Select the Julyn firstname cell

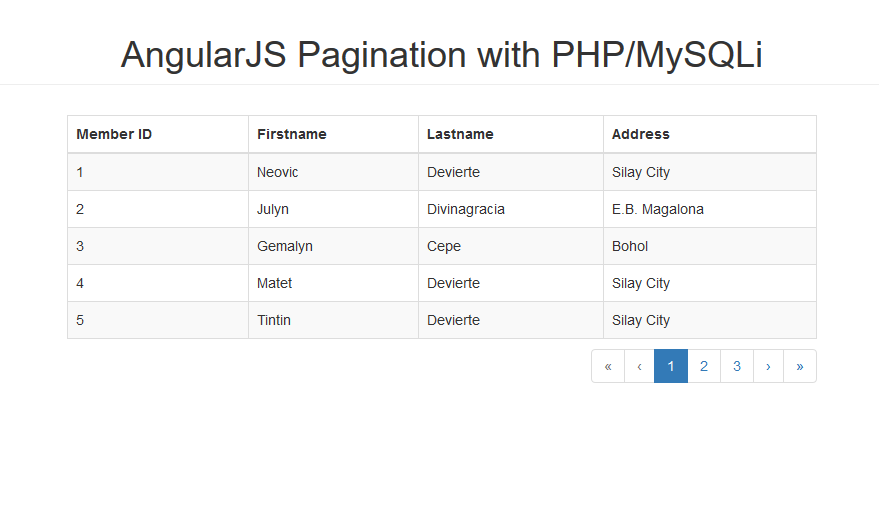coord(334,209)
